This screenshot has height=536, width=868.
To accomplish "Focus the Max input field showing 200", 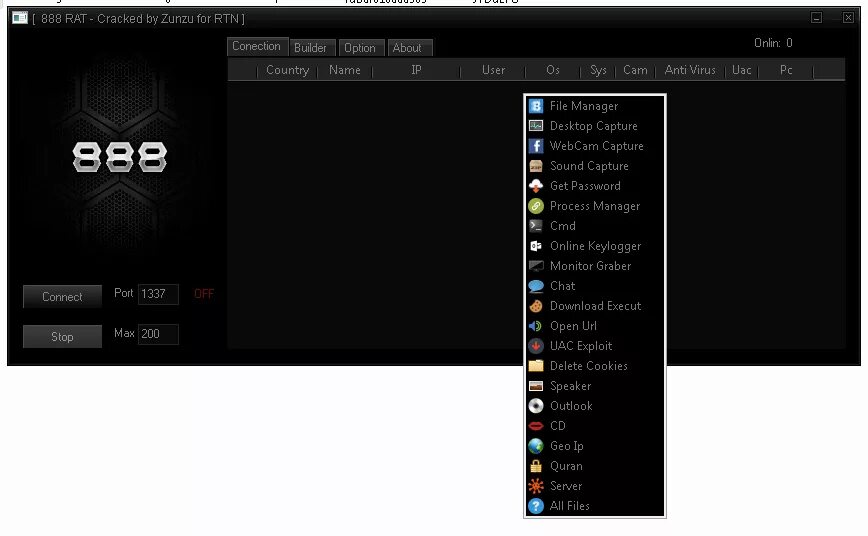I will (x=158, y=334).
